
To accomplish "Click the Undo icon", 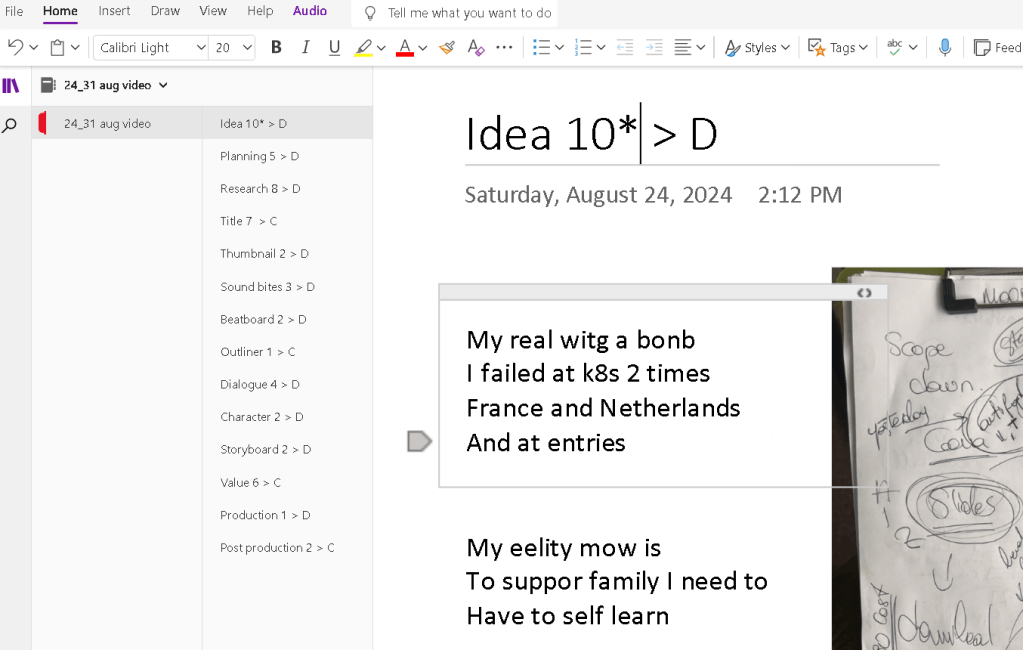I will click(x=16, y=47).
